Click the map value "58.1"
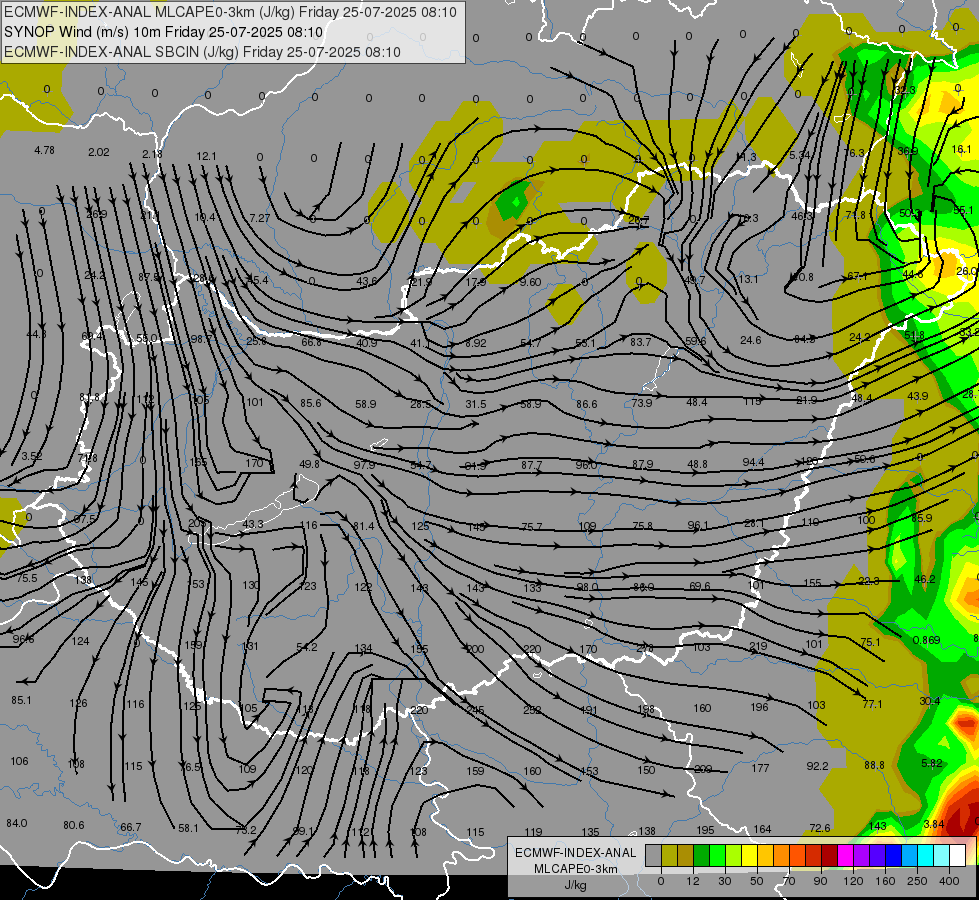 click(188, 828)
